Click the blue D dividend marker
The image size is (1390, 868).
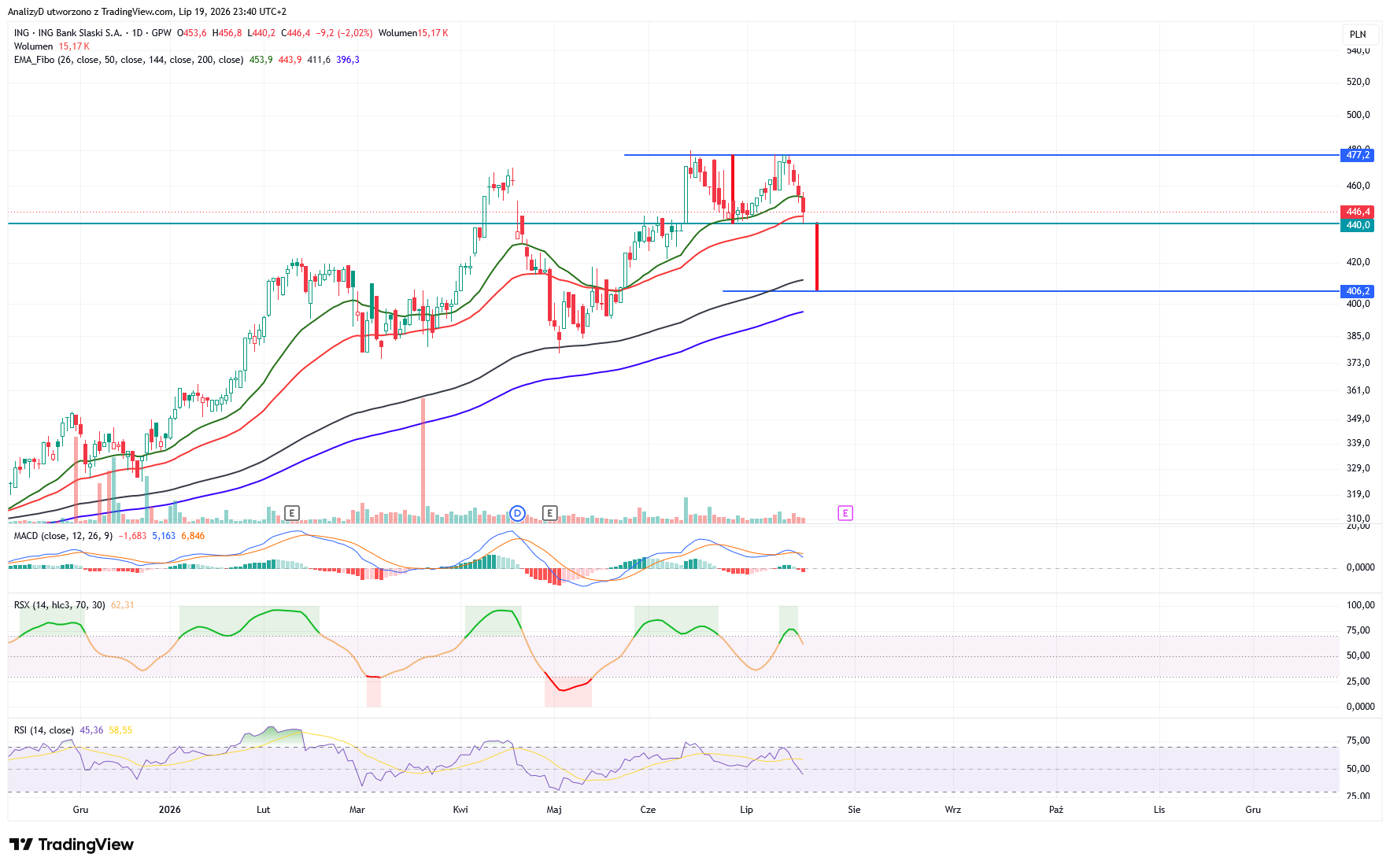pyautogui.click(x=517, y=513)
